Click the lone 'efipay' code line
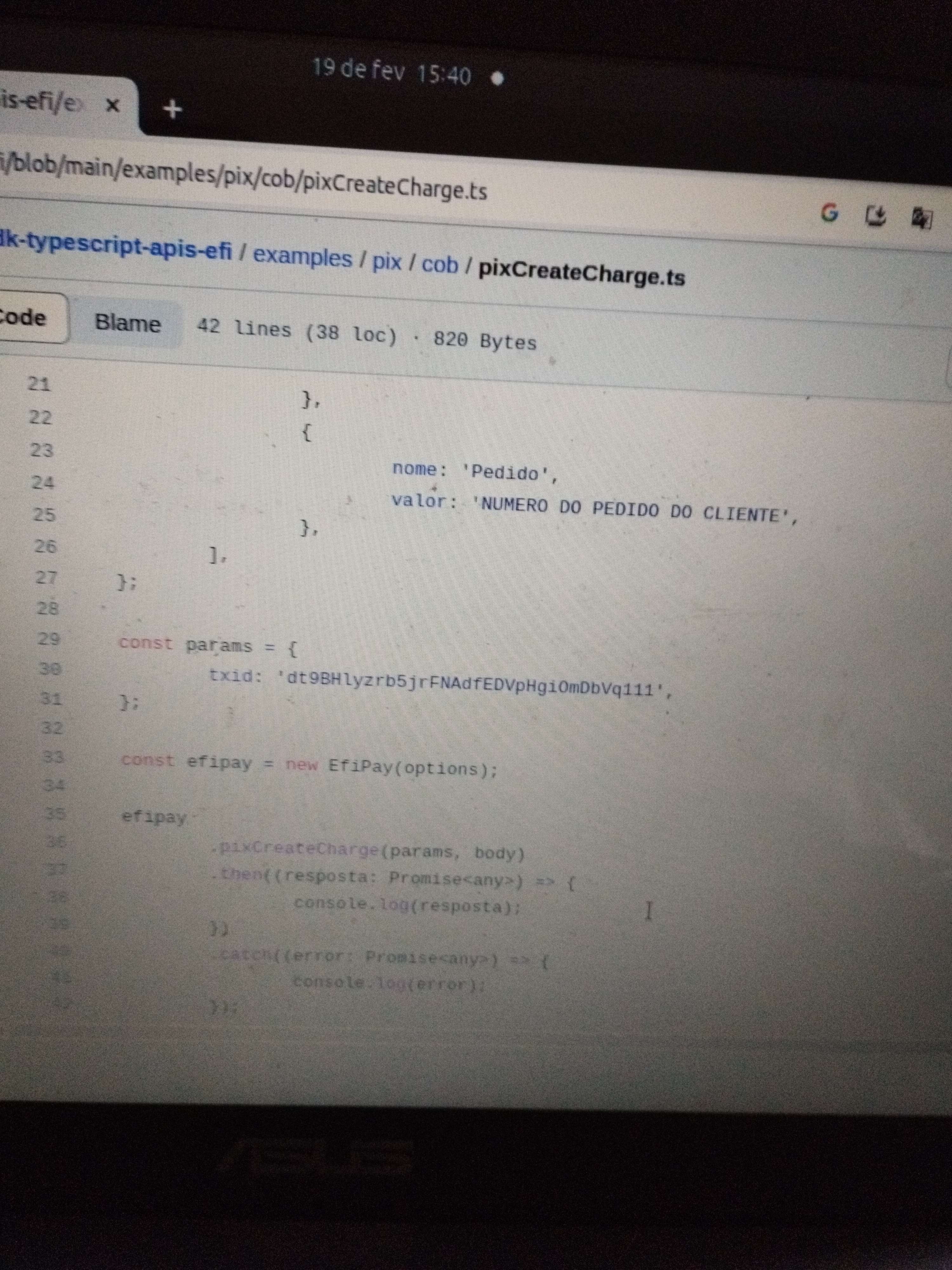This screenshot has width=952, height=1270. click(154, 817)
